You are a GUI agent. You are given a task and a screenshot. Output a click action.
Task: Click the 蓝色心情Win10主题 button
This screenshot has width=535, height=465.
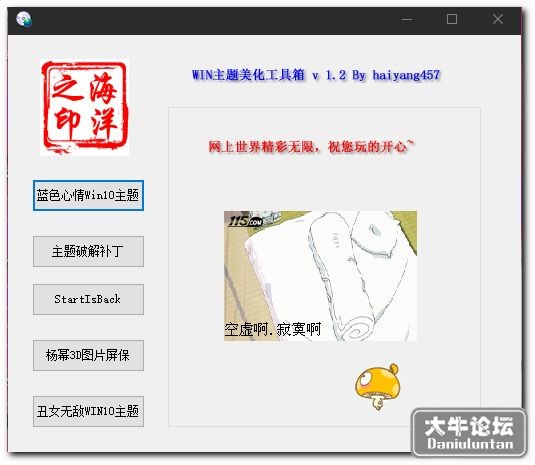88,195
